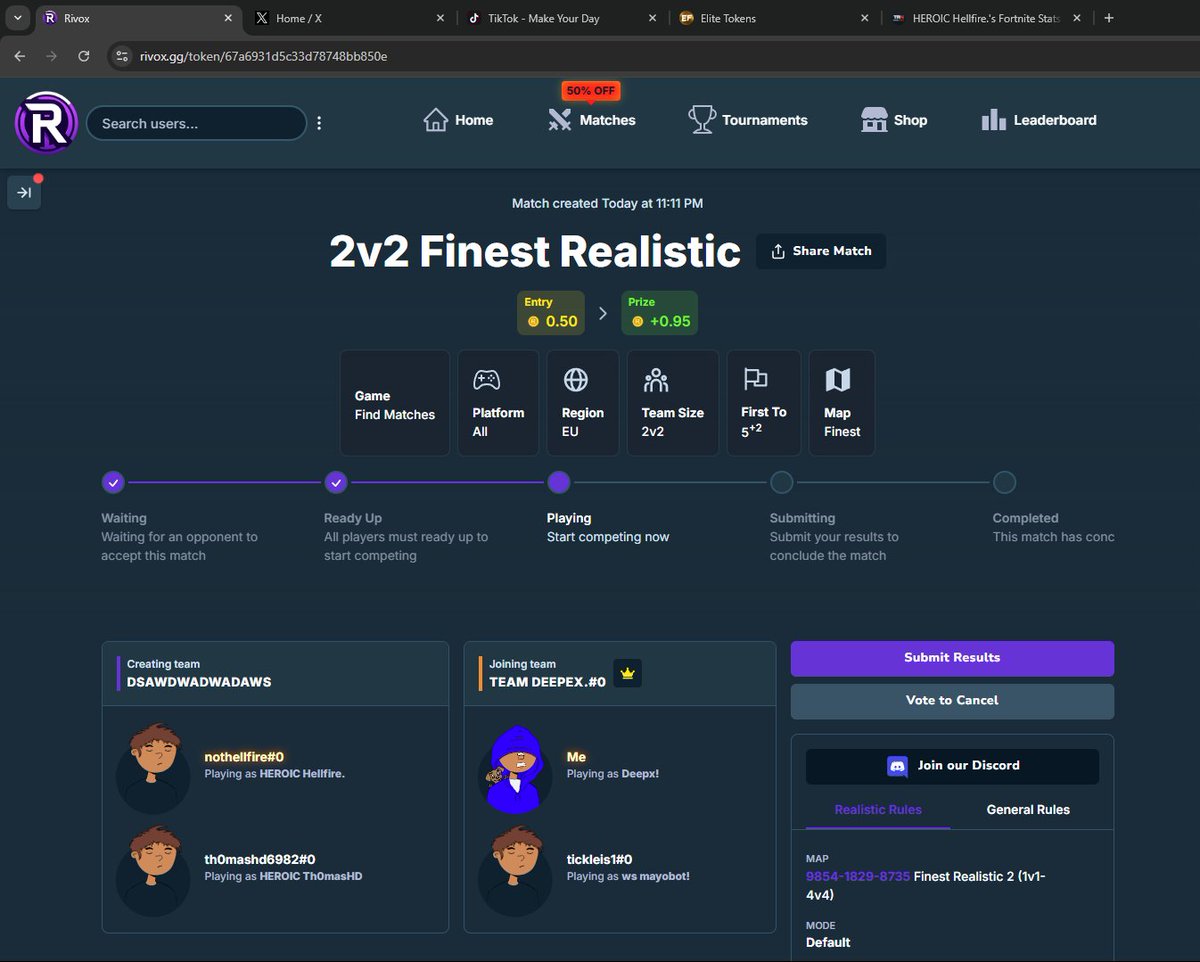This screenshot has width=1200, height=962.
Task: Click the globe icon in the Region card
Action: point(575,380)
